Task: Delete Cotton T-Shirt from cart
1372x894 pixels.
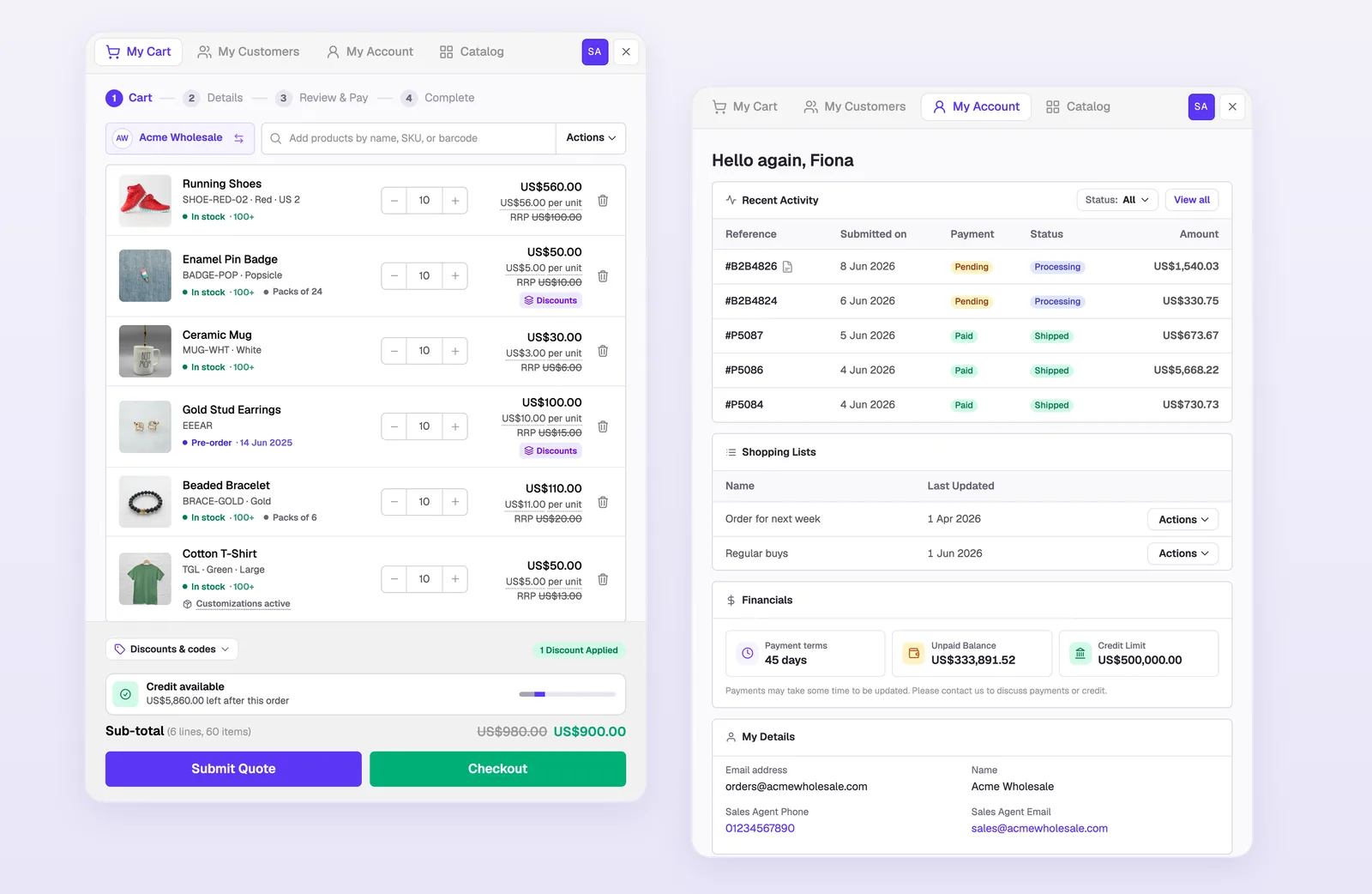Action: [603, 579]
